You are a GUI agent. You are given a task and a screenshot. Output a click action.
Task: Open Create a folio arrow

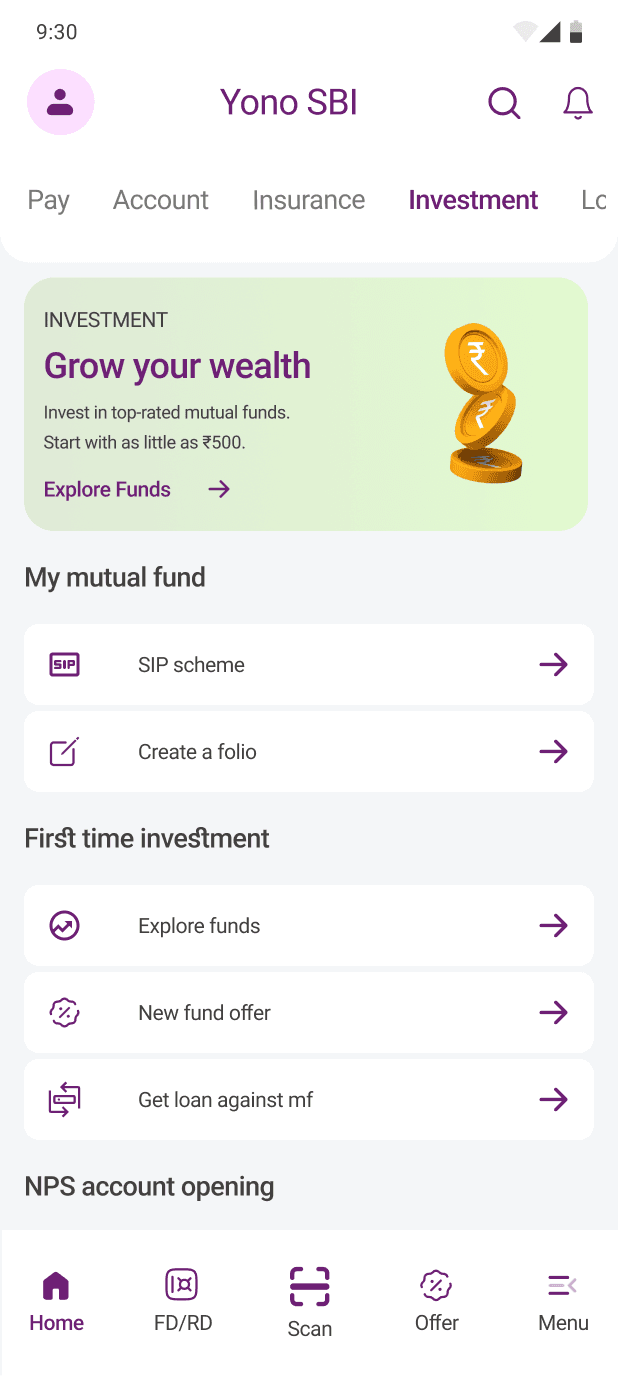[553, 752]
